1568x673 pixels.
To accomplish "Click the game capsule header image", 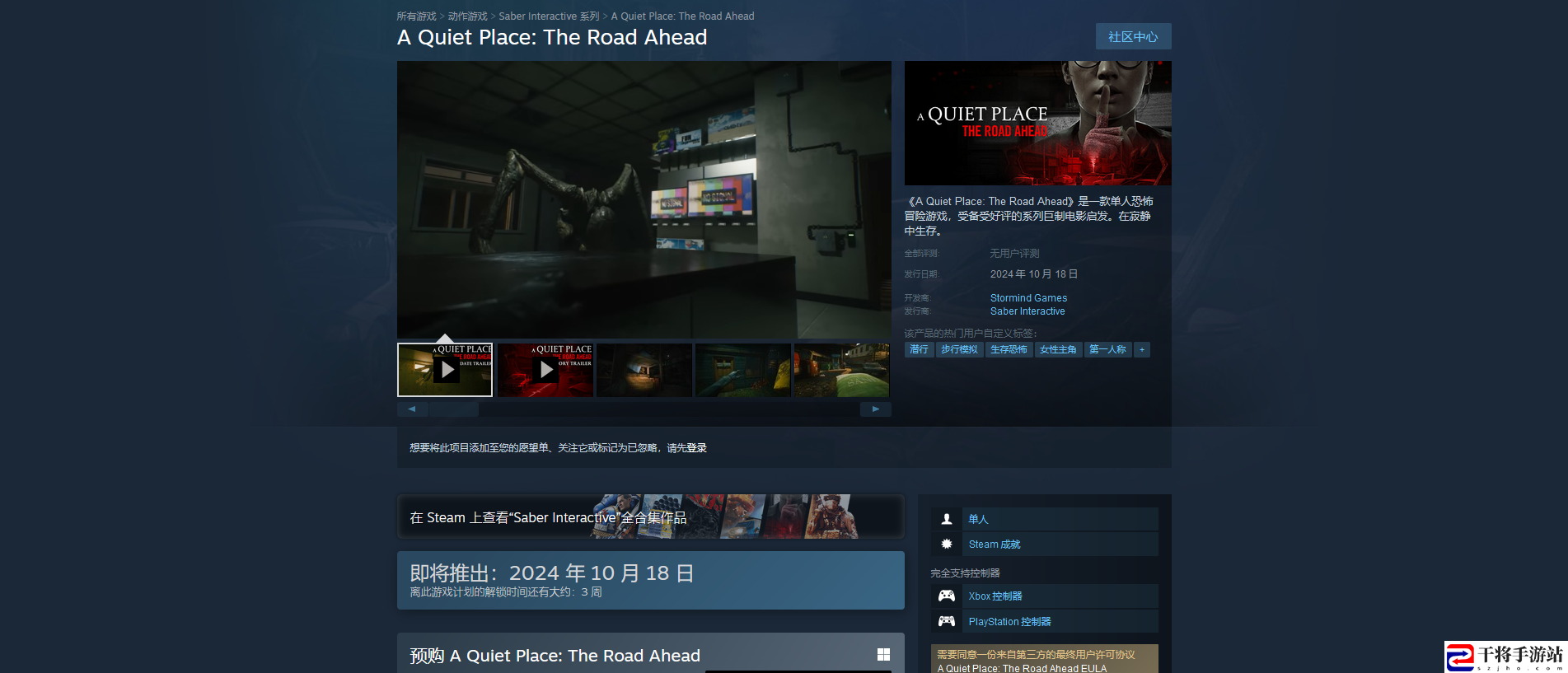I will [1038, 123].
